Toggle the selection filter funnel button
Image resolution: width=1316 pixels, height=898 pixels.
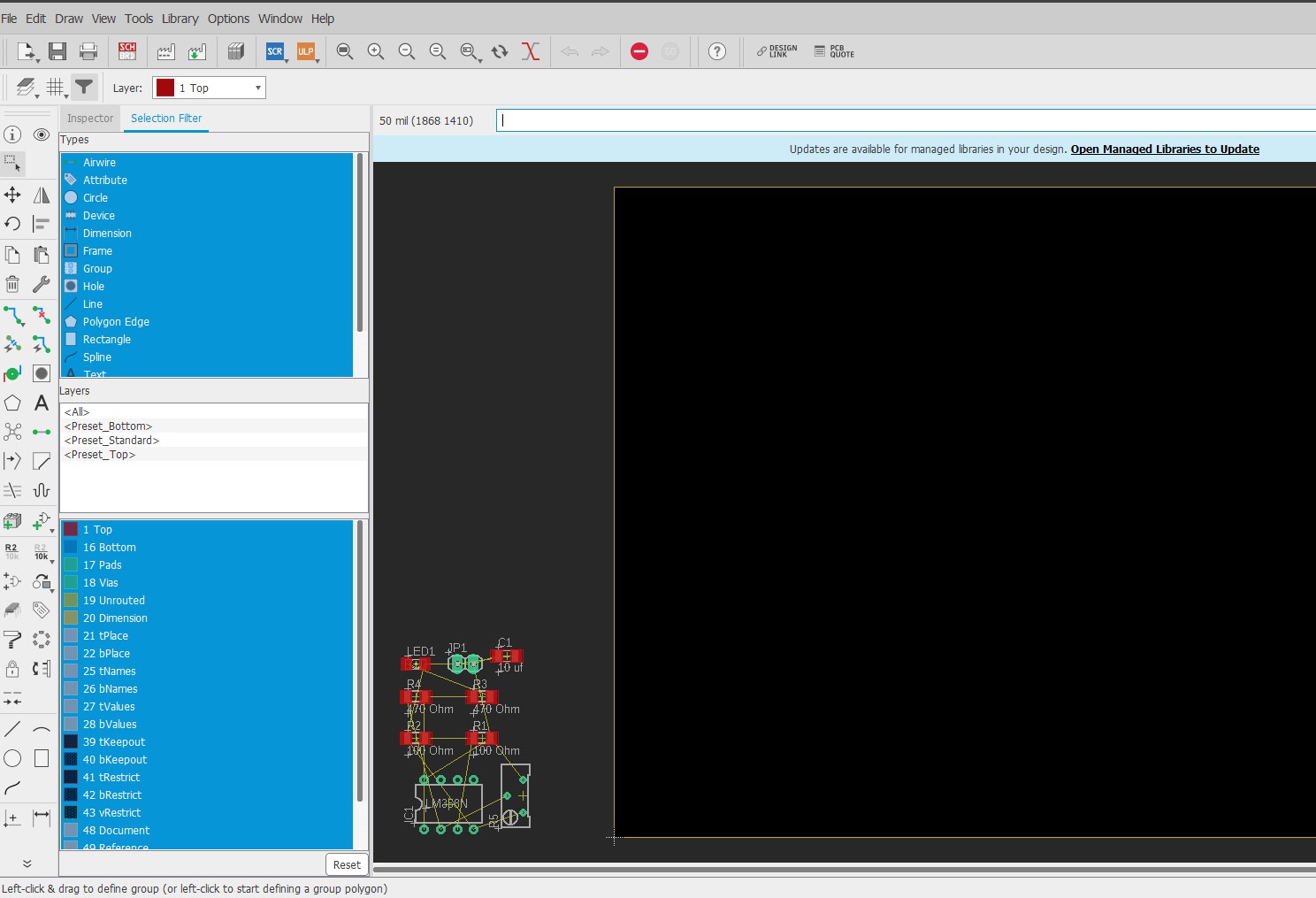pyautogui.click(x=84, y=87)
